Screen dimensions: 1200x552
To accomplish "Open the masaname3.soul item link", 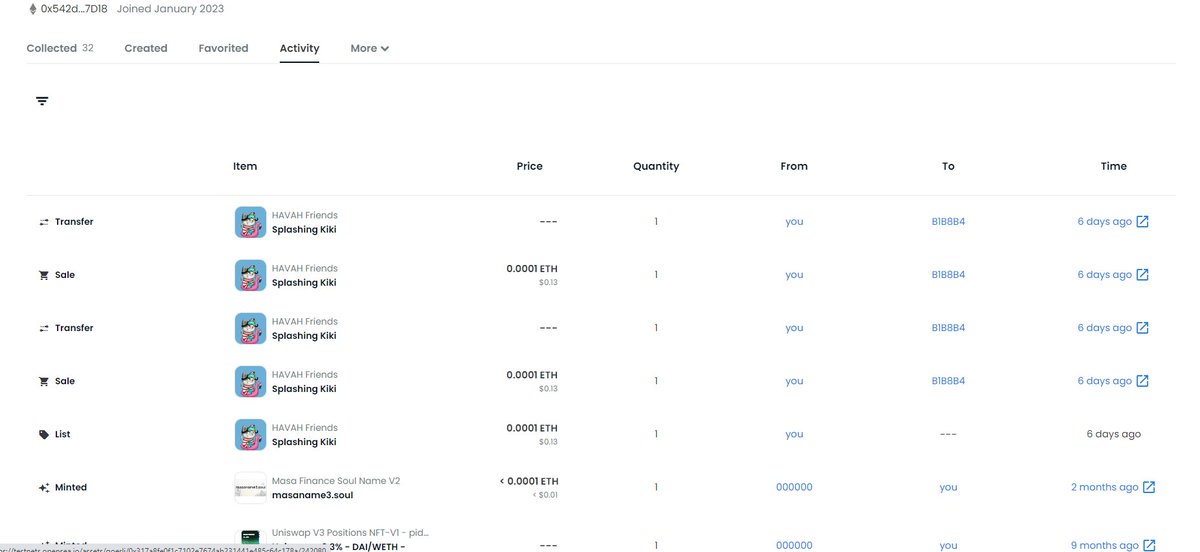I will click(312, 495).
